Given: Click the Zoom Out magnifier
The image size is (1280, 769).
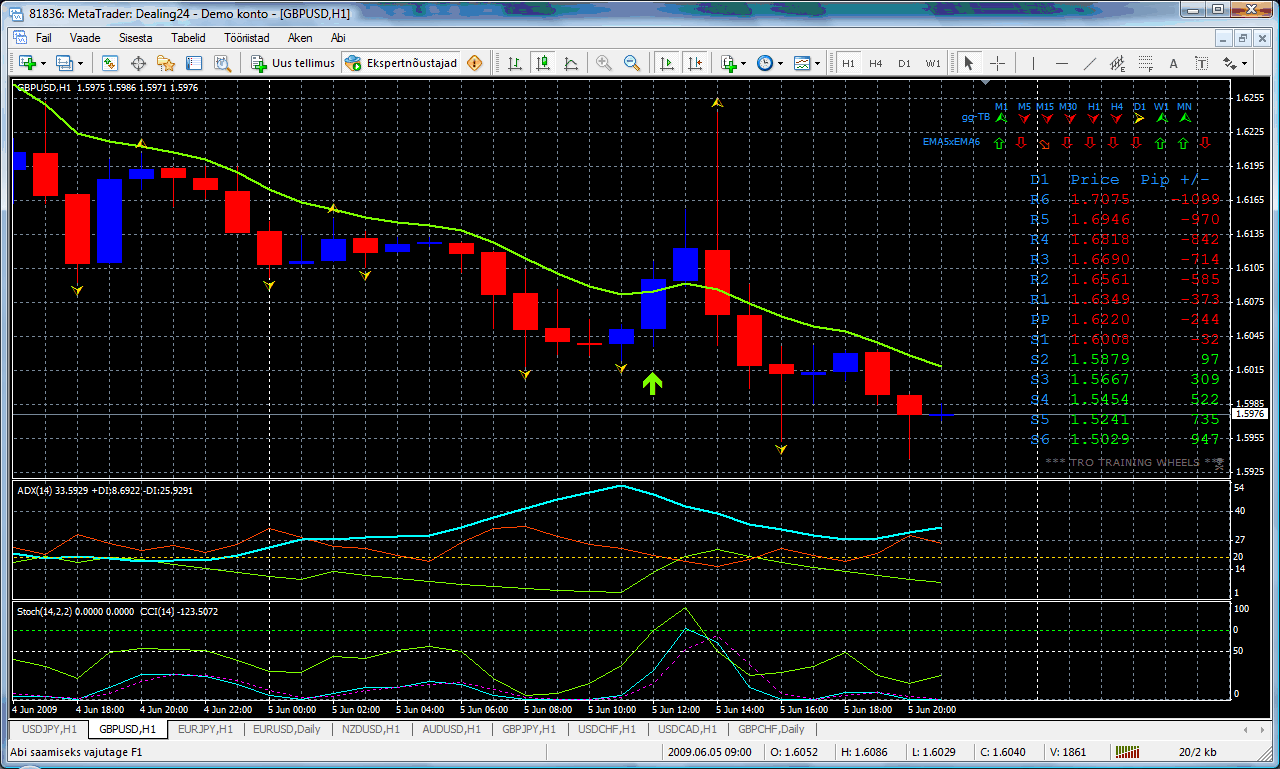Looking at the screenshot, I should pyautogui.click(x=632, y=63).
